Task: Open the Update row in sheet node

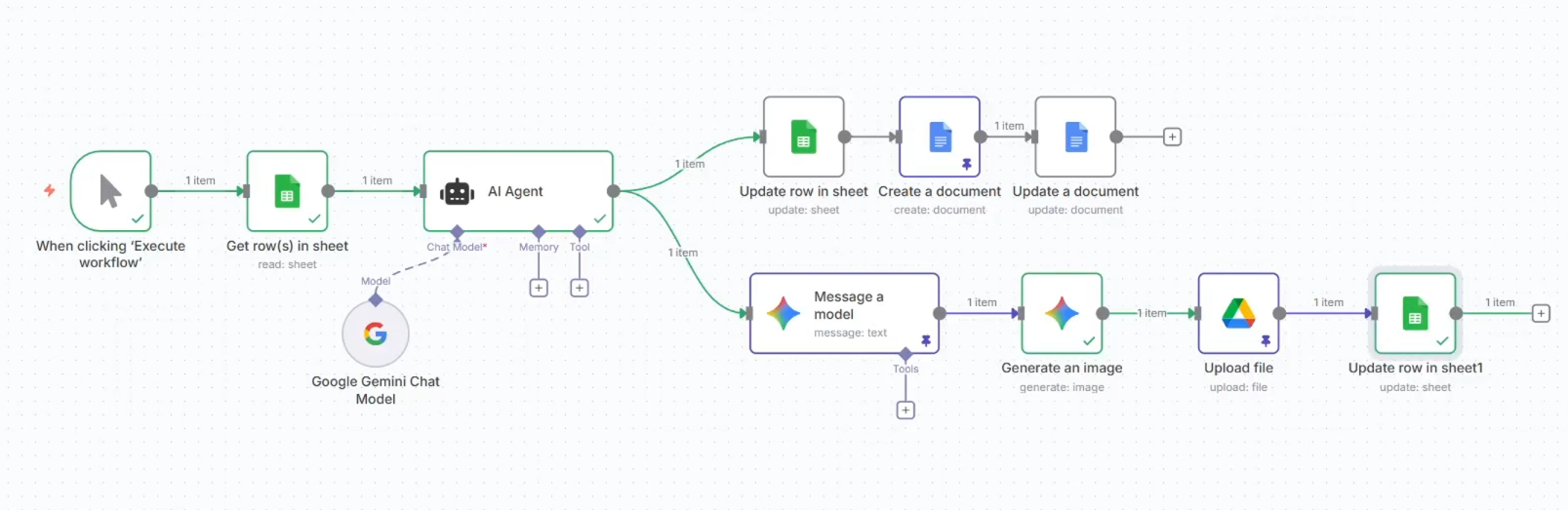Action: click(804, 137)
